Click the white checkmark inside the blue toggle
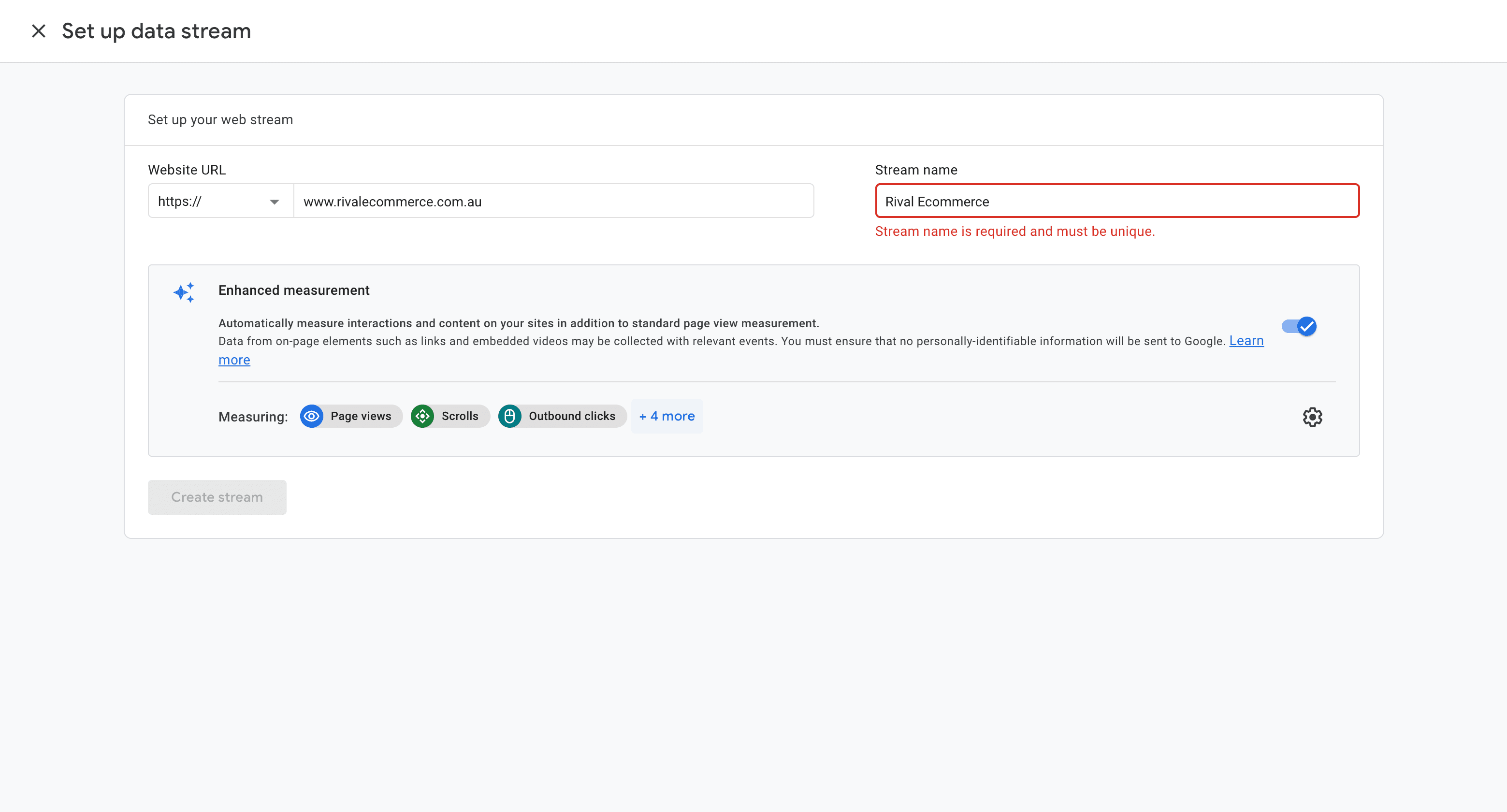This screenshot has width=1507, height=812. [x=1306, y=326]
